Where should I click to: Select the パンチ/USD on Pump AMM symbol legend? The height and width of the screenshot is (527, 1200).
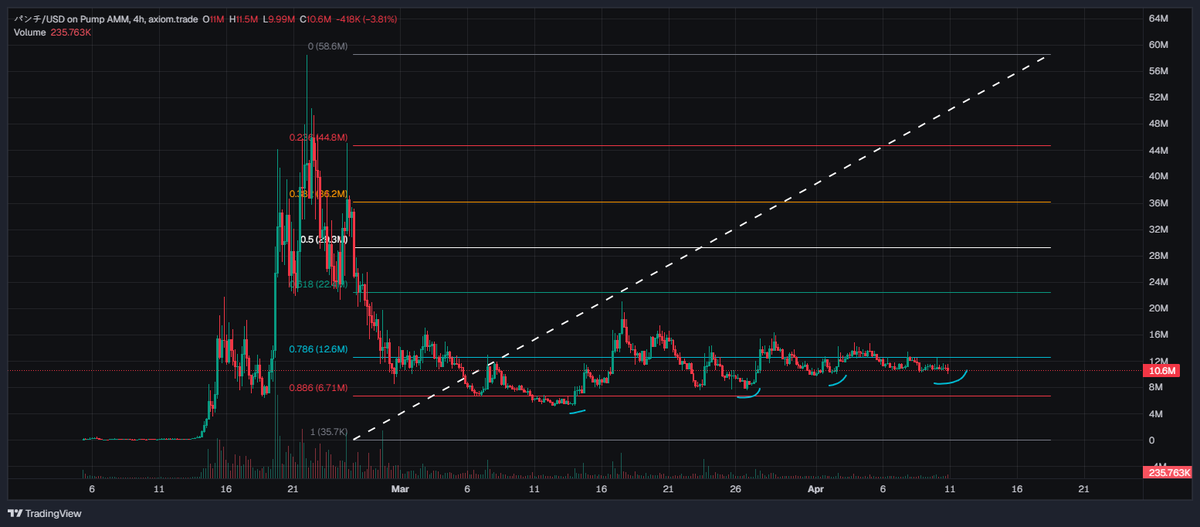(104, 19)
